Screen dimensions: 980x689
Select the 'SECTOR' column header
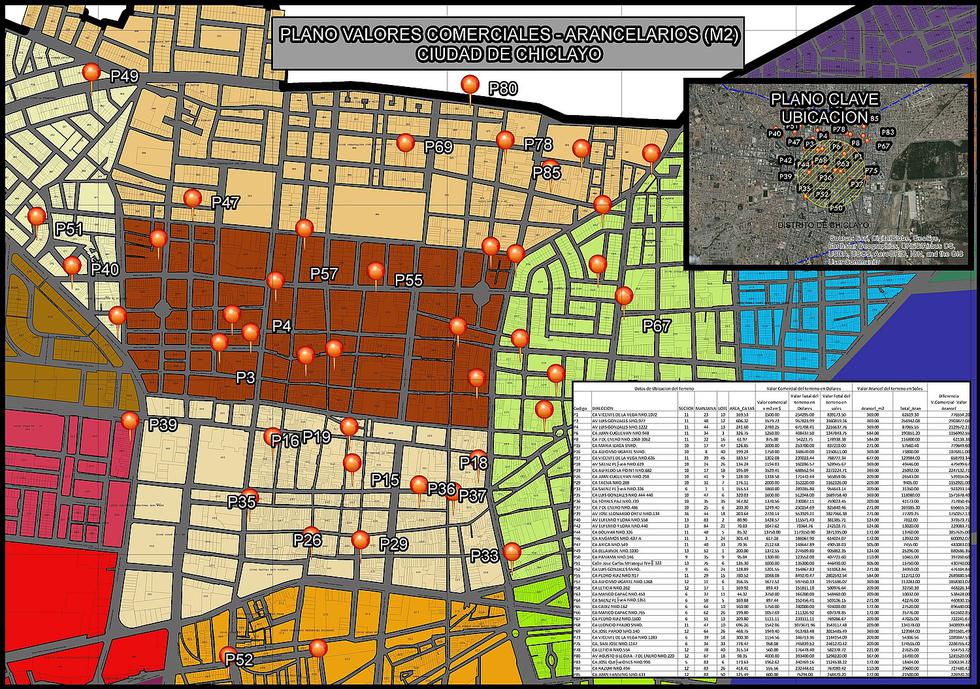(x=686, y=408)
